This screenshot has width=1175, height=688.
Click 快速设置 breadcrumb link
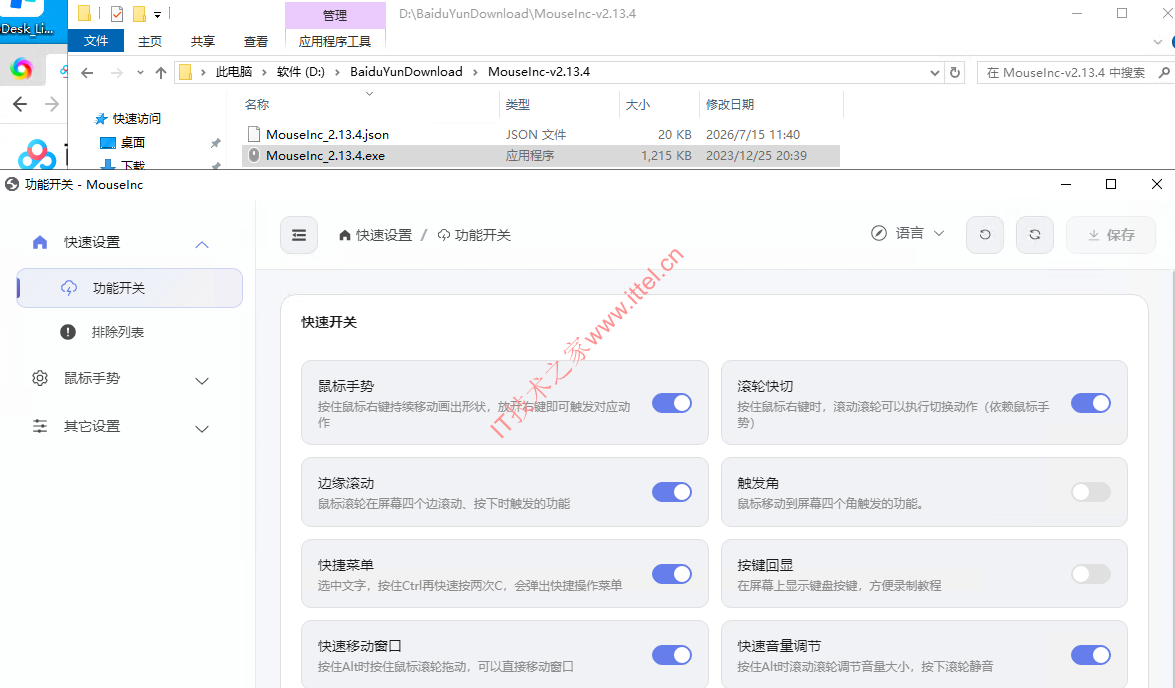[x=384, y=235]
